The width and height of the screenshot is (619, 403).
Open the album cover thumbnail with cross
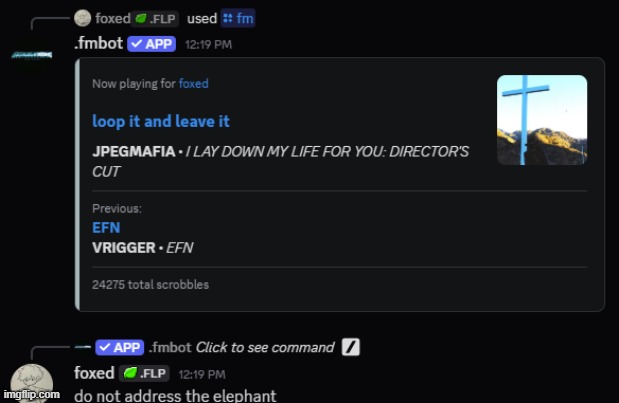click(x=542, y=120)
